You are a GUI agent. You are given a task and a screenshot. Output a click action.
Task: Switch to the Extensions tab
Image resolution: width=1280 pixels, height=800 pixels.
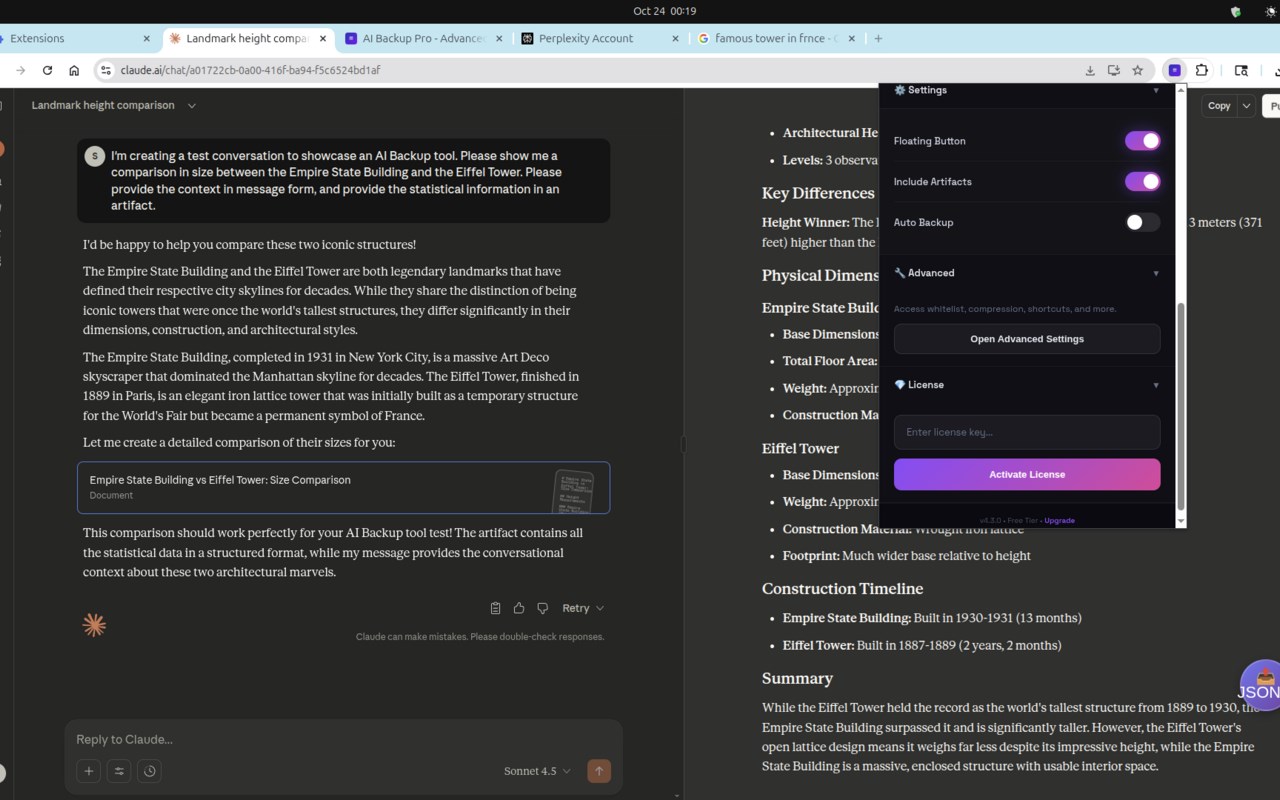pyautogui.click(x=70, y=38)
